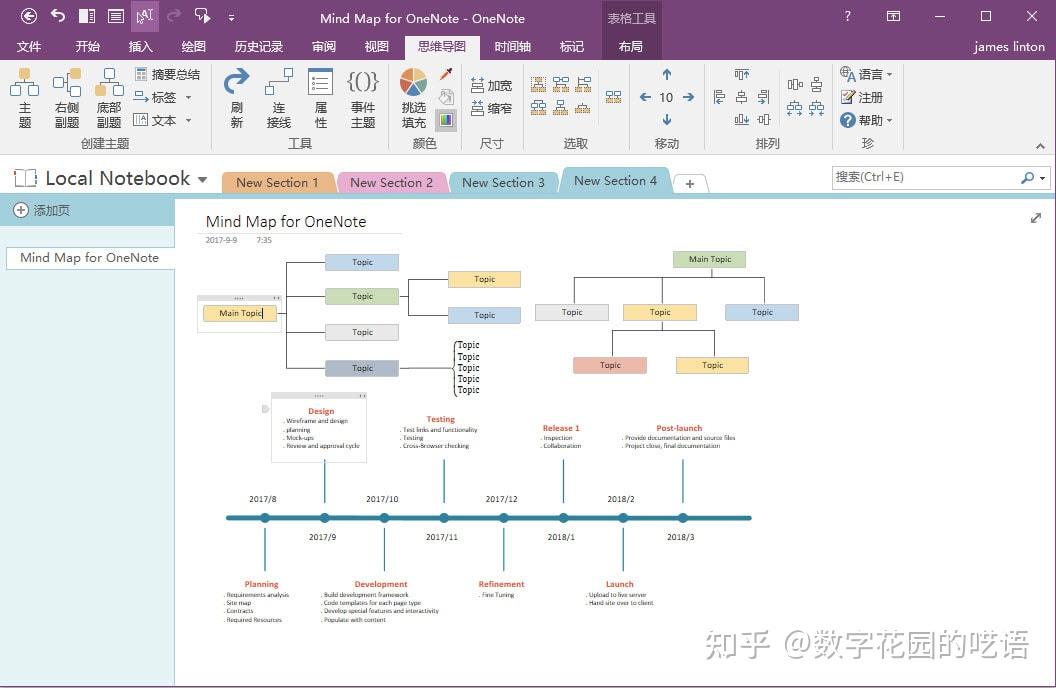Click the 添加页 add page button
1056x688 pixels.
coord(42,210)
